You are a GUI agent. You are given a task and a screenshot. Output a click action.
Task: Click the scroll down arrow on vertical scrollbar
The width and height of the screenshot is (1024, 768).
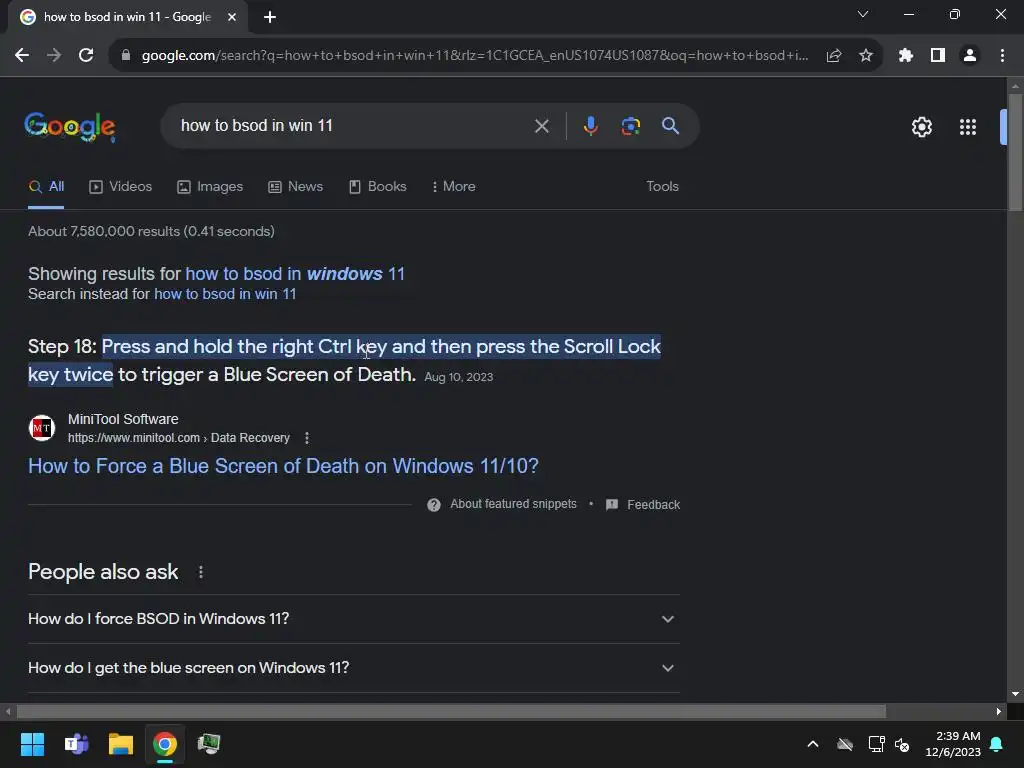(x=1015, y=694)
